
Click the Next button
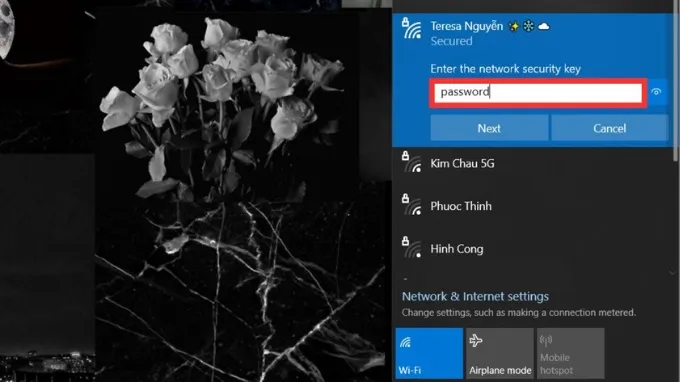click(489, 128)
